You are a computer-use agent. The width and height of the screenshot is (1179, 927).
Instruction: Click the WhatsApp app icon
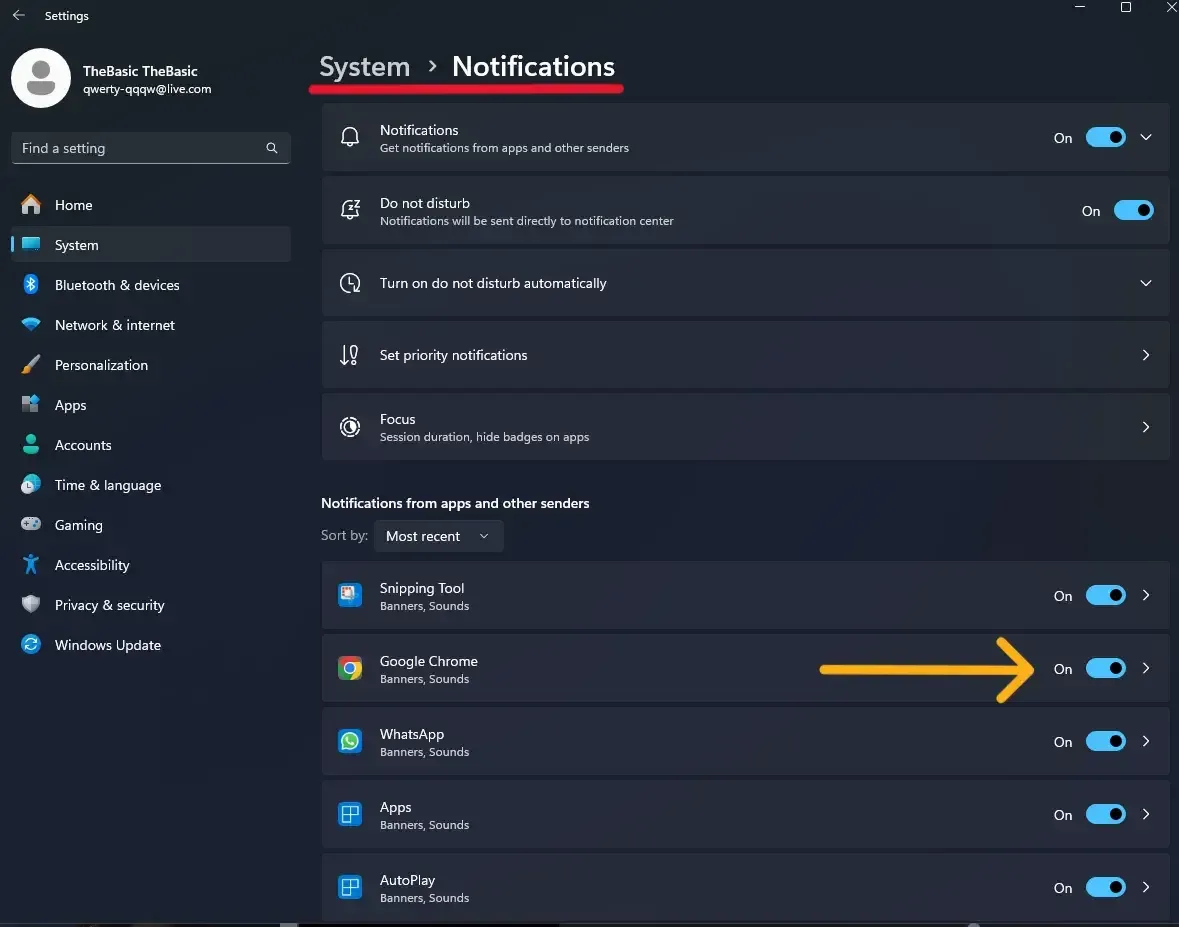(350, 742)
